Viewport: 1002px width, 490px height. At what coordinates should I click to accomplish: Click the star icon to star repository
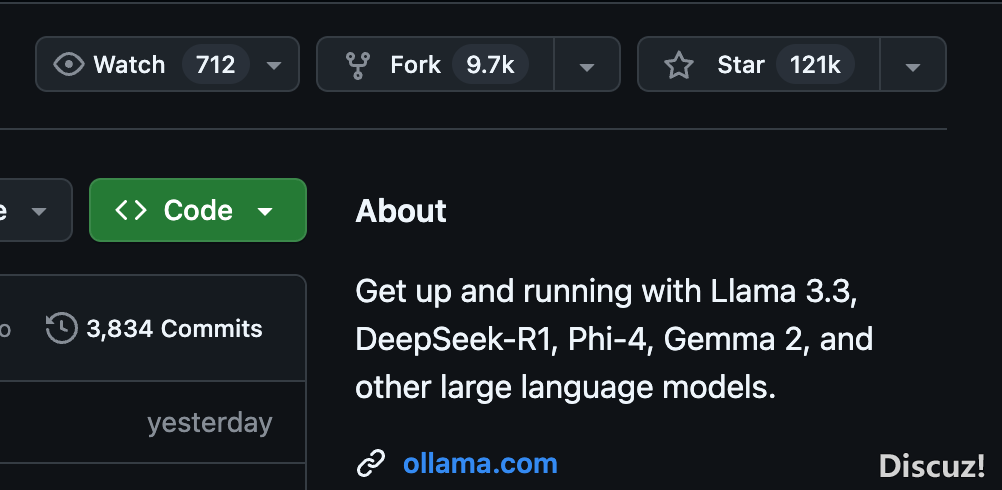(679, 65)
